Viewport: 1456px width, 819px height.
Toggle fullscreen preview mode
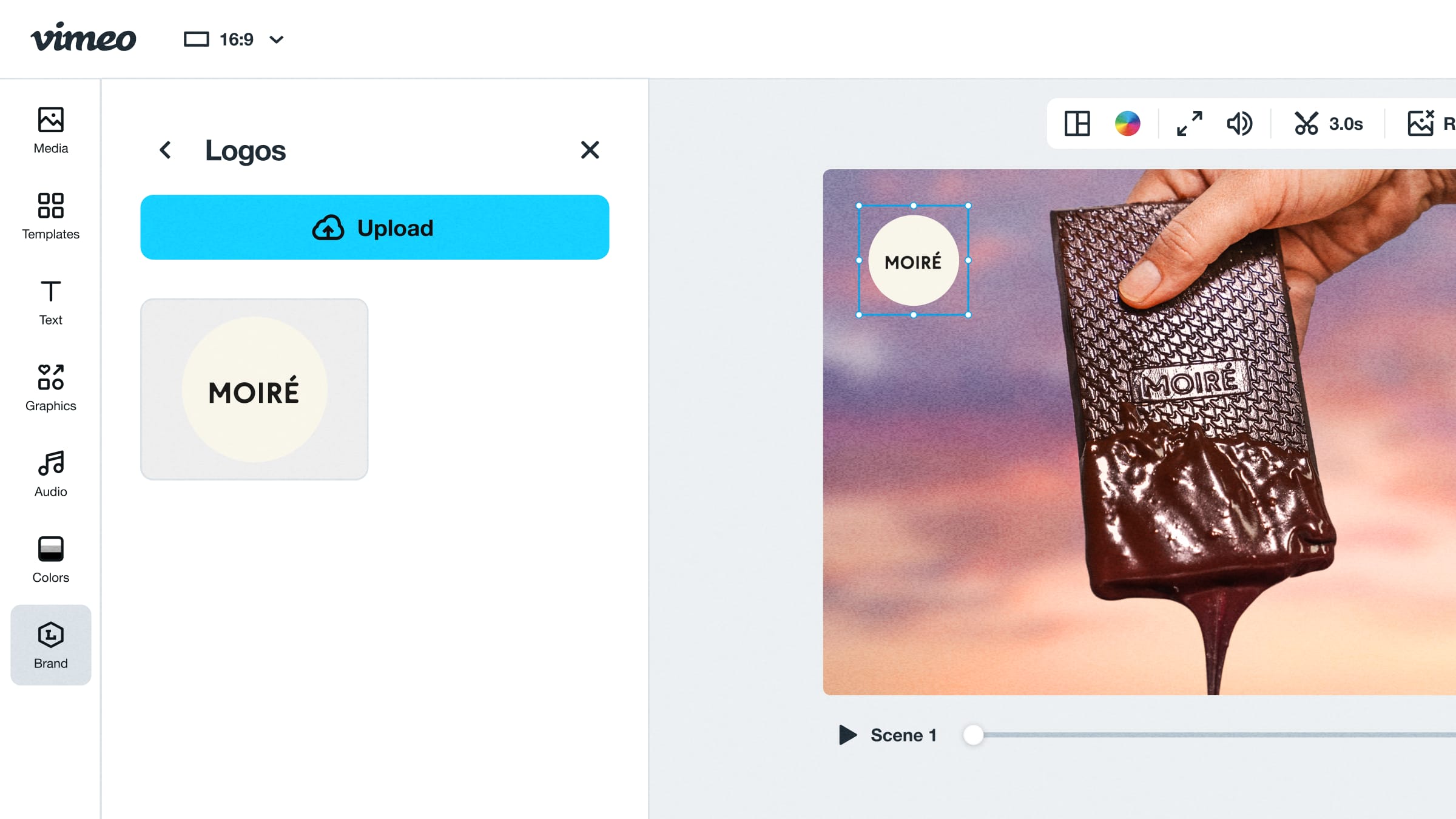pyautogui.click(x=1189, y=123)
